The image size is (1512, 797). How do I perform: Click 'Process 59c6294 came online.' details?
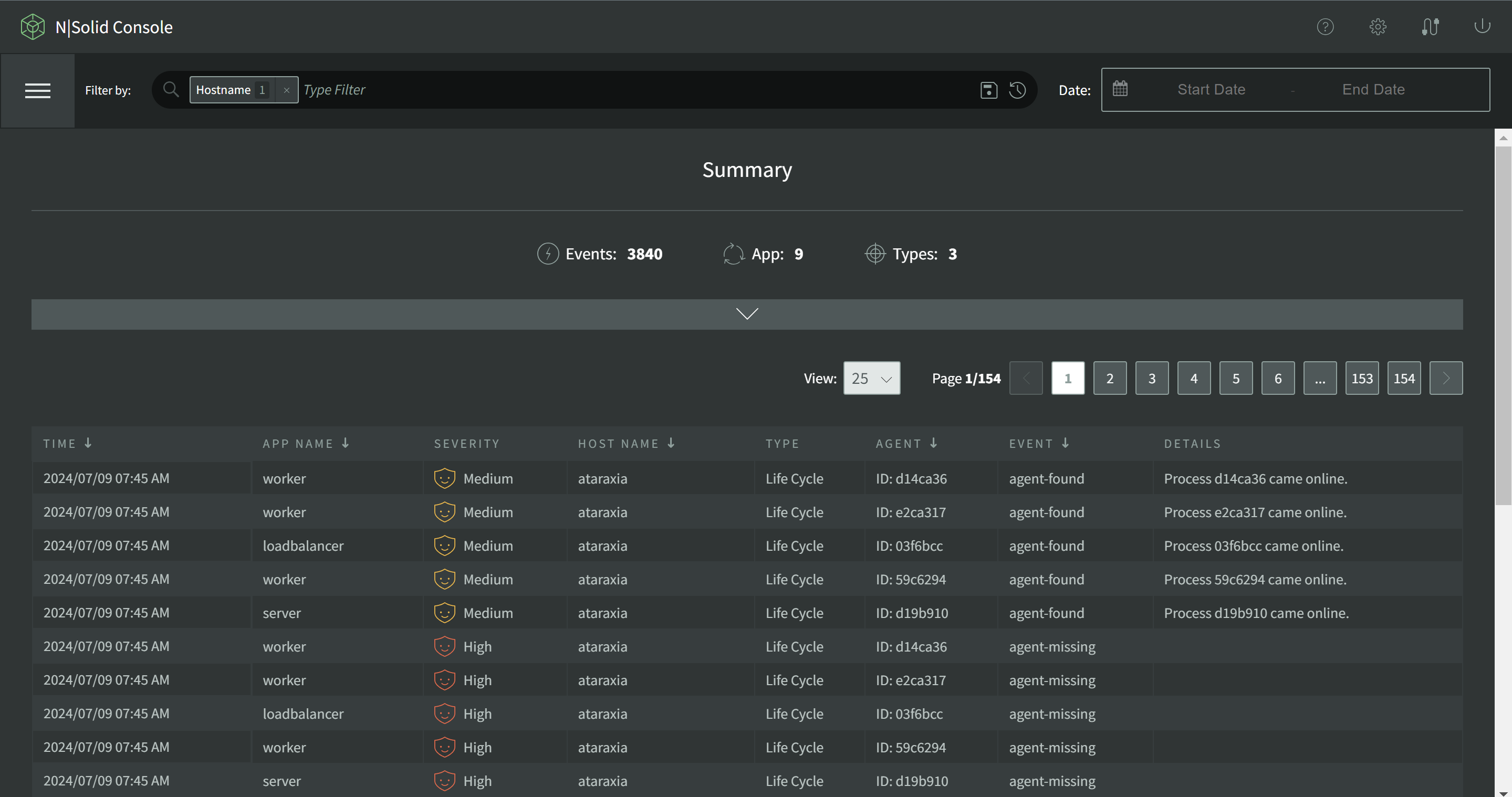1255,579
